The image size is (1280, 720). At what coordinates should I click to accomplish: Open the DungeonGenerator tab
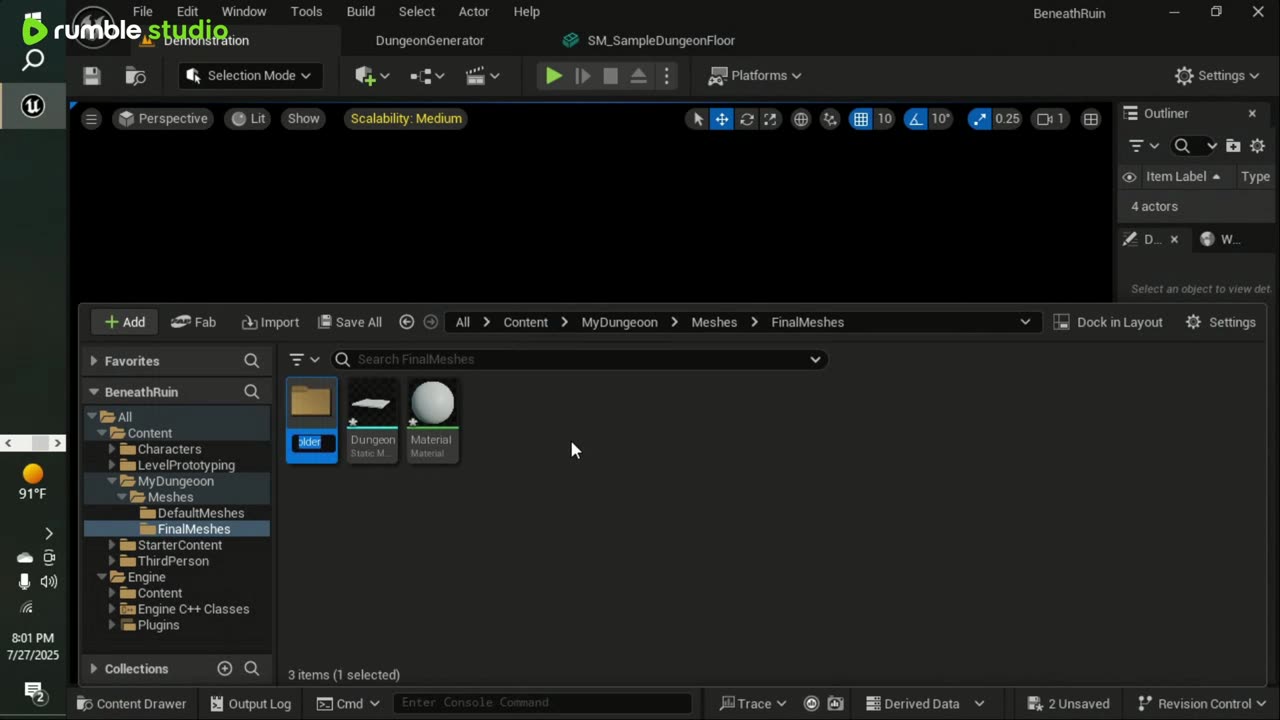point(430,41)
